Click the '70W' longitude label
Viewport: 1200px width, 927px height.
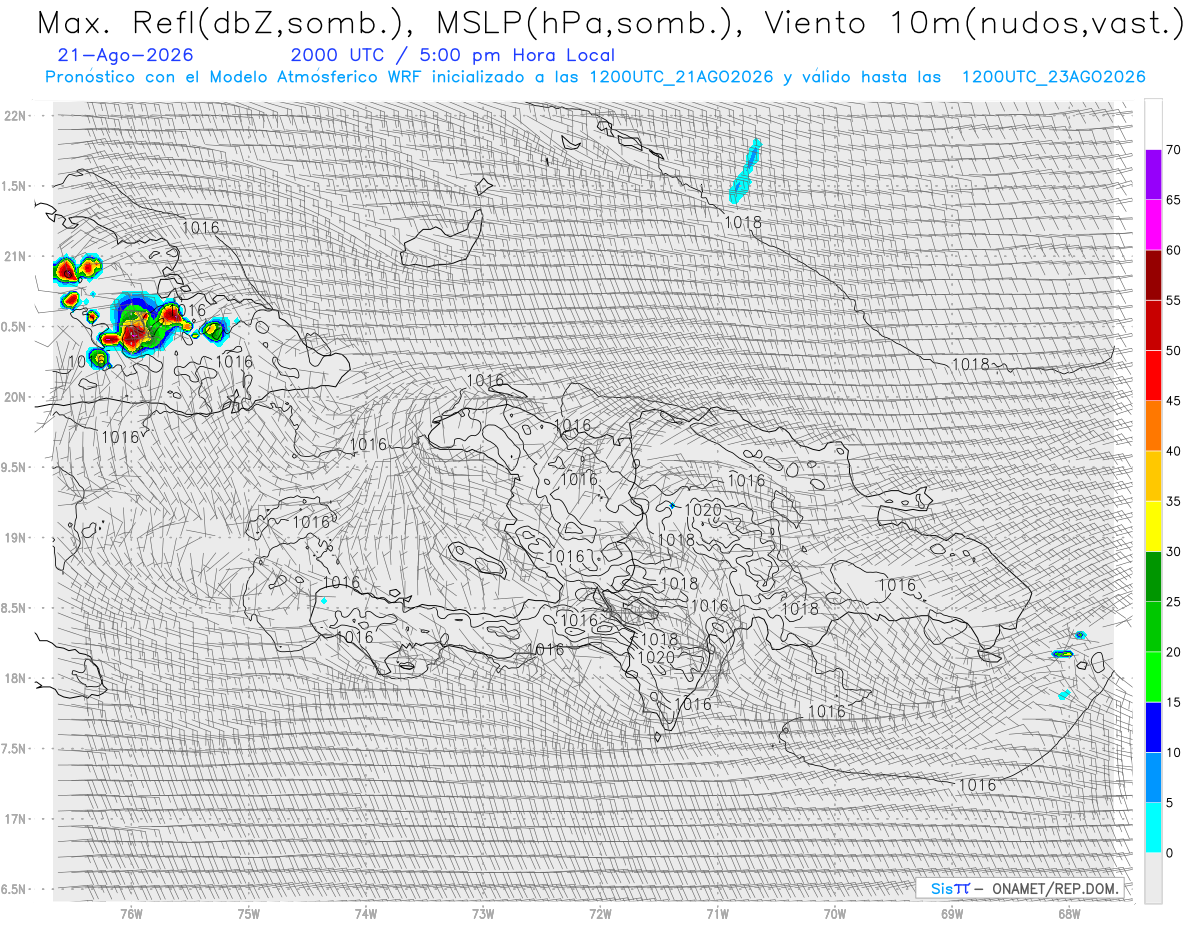835,913
